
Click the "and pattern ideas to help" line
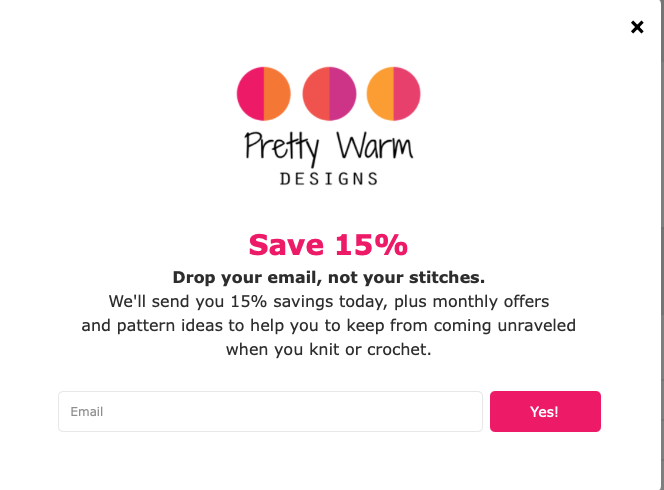point(329,326)
